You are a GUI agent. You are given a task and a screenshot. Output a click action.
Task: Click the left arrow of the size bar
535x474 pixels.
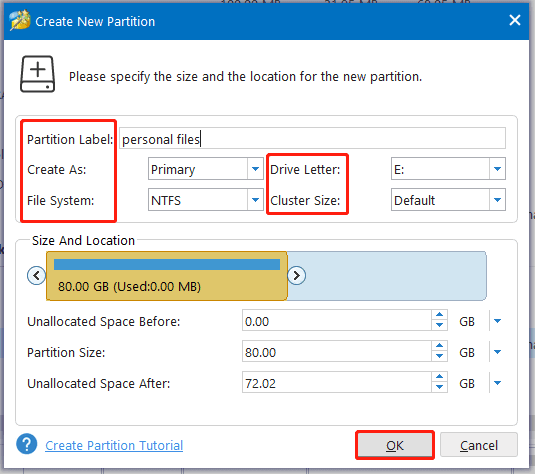click(x=36, y=275)
